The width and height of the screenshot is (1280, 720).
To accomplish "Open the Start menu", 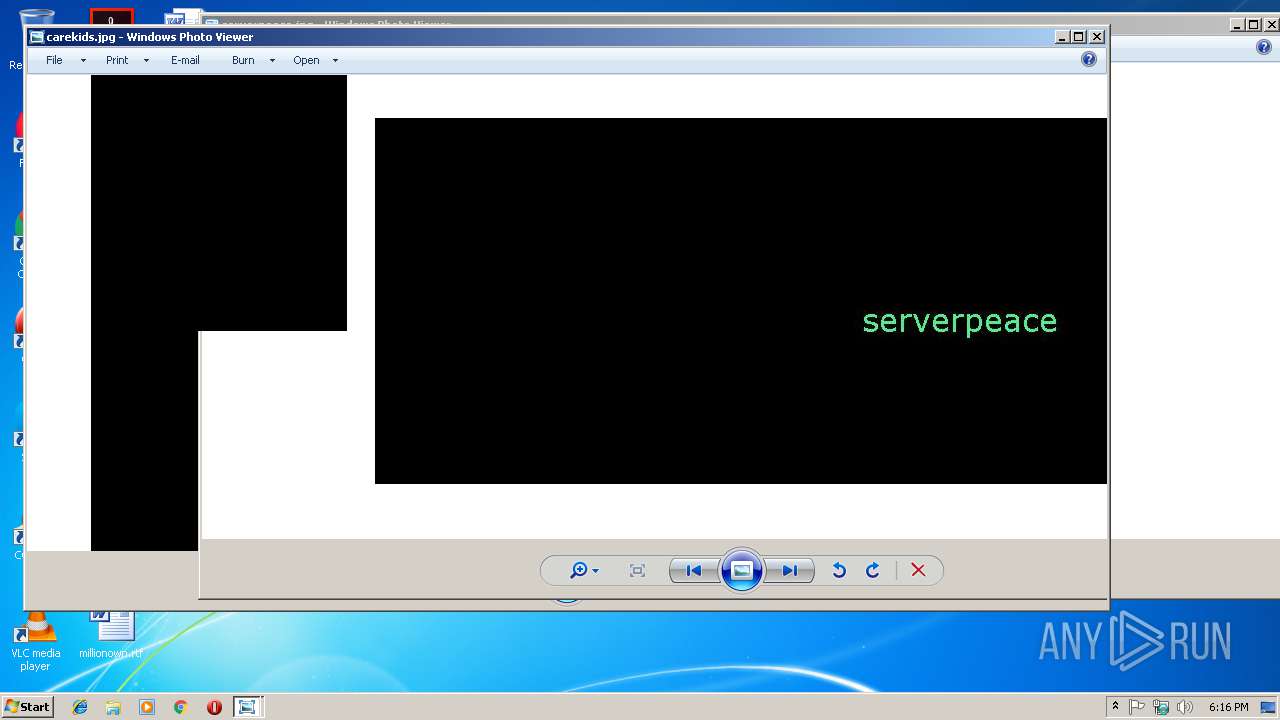I will pos(27,707).
